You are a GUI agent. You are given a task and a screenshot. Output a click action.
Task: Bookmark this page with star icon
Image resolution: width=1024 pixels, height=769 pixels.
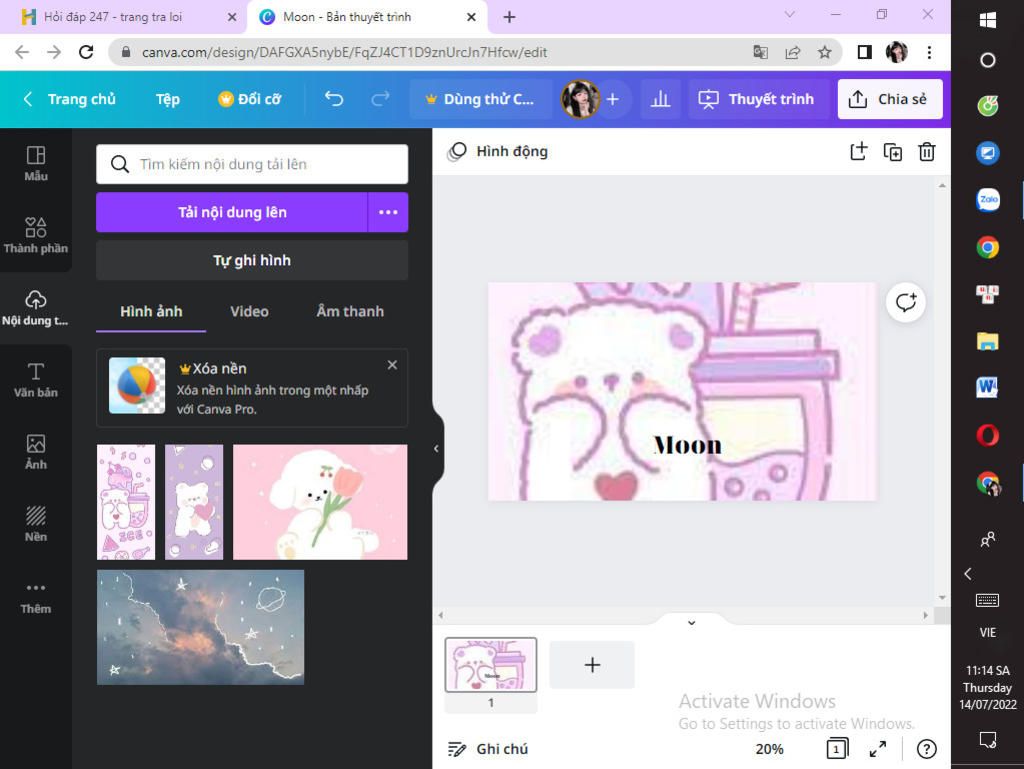coord(825,52)
